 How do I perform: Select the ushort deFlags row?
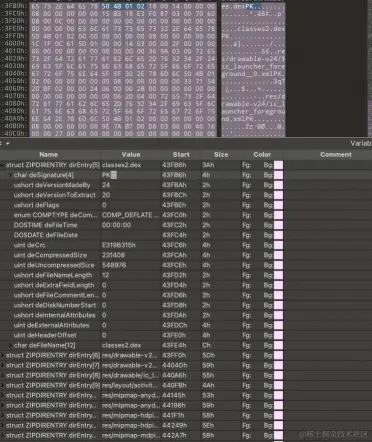[x=186, y=205]
